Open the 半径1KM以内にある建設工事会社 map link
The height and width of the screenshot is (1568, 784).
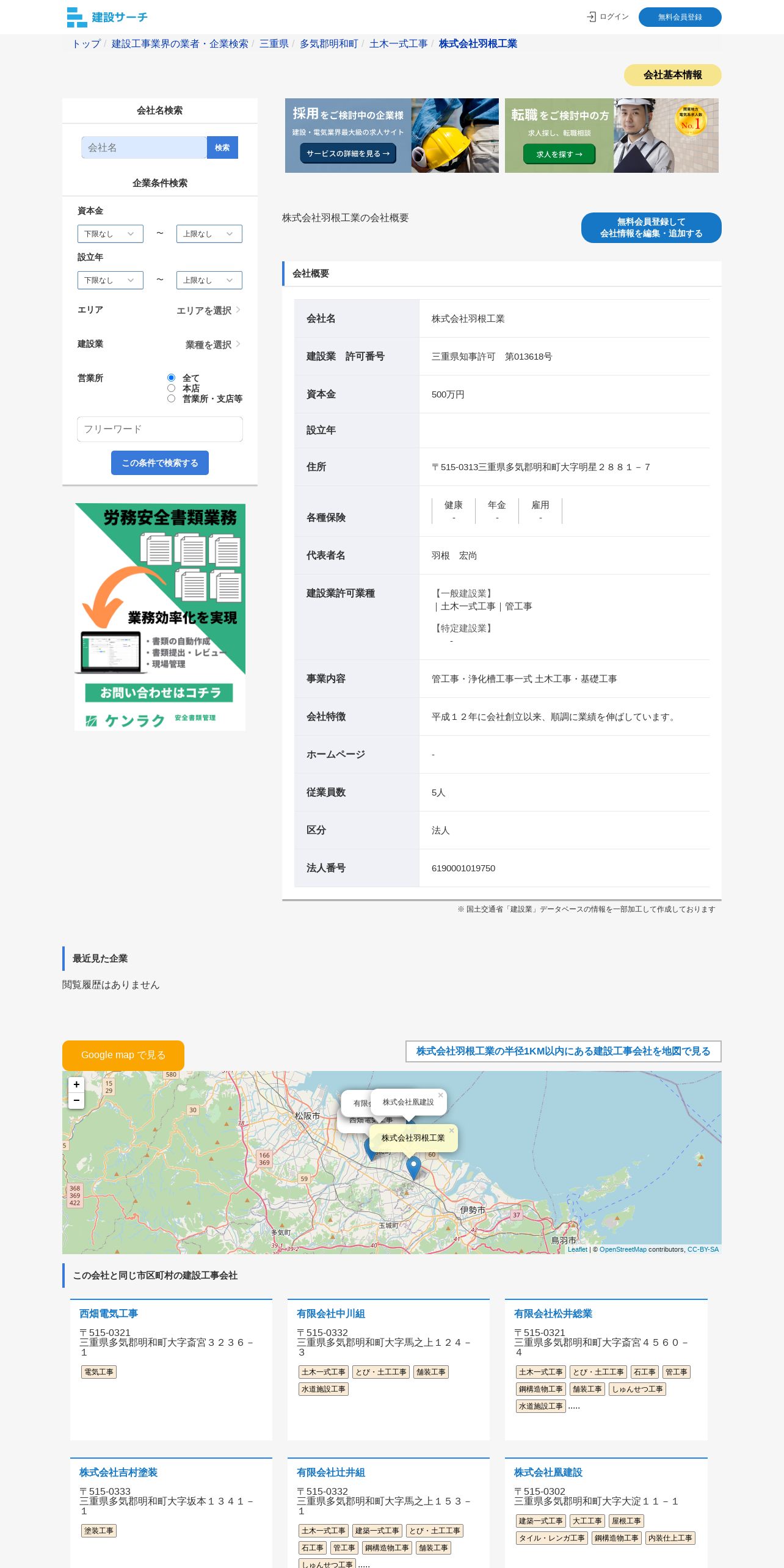coord(564,1051)
